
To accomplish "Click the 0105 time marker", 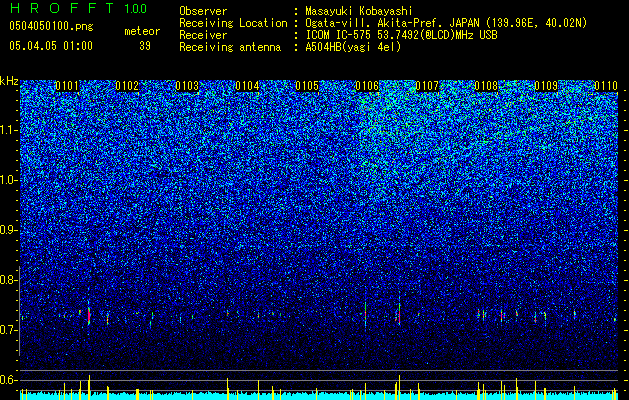I will pos(307,86).
